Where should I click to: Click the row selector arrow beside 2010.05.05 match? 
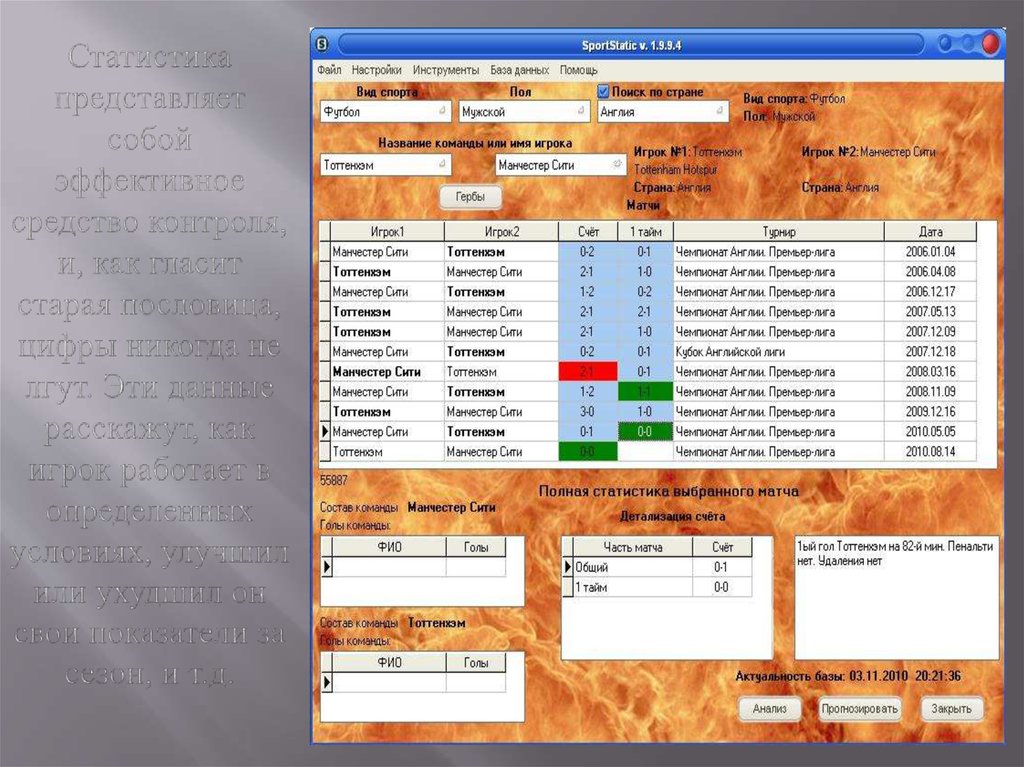point(324,432)
